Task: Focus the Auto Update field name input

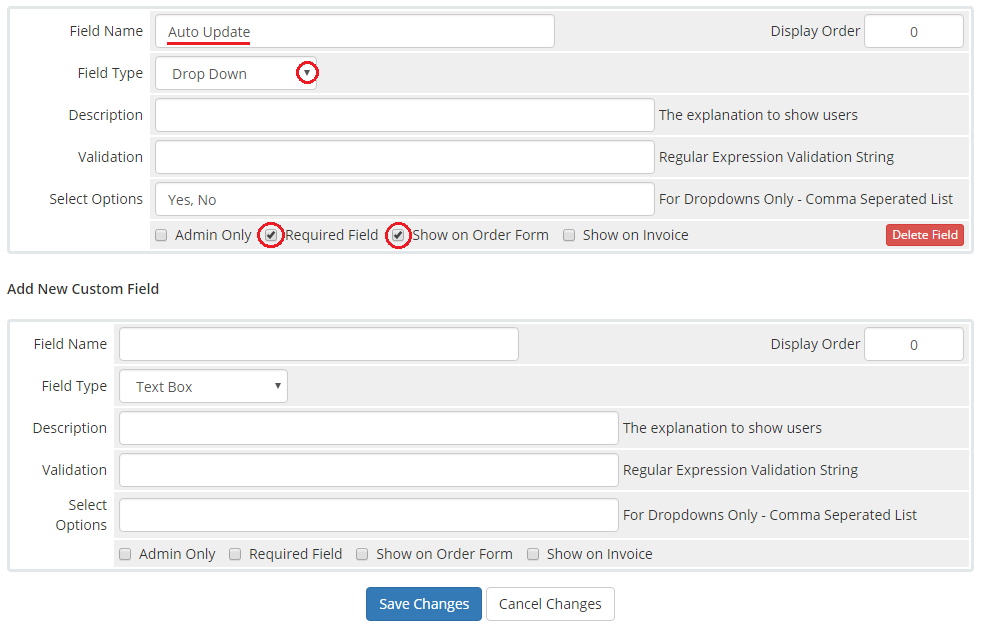Action: (x=355, y=31)
